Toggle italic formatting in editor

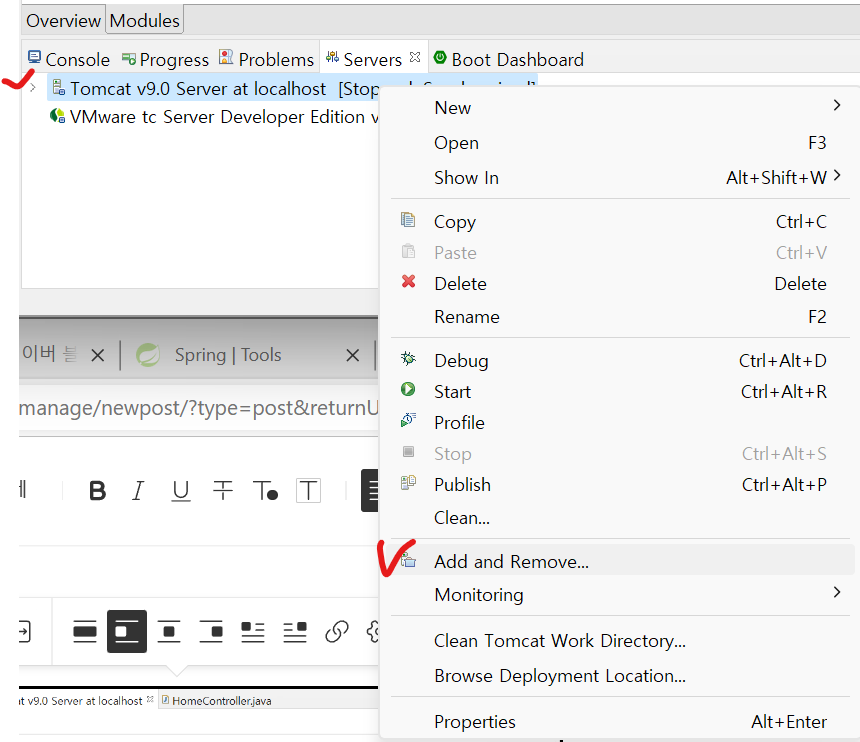pyautogui.click(x=138, y=490)
